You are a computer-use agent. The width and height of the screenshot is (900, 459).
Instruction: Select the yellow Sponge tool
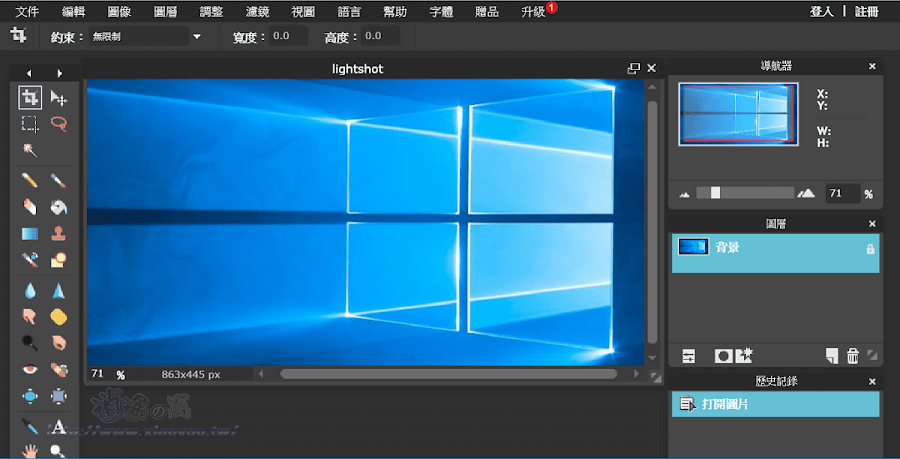click(59, 316)
